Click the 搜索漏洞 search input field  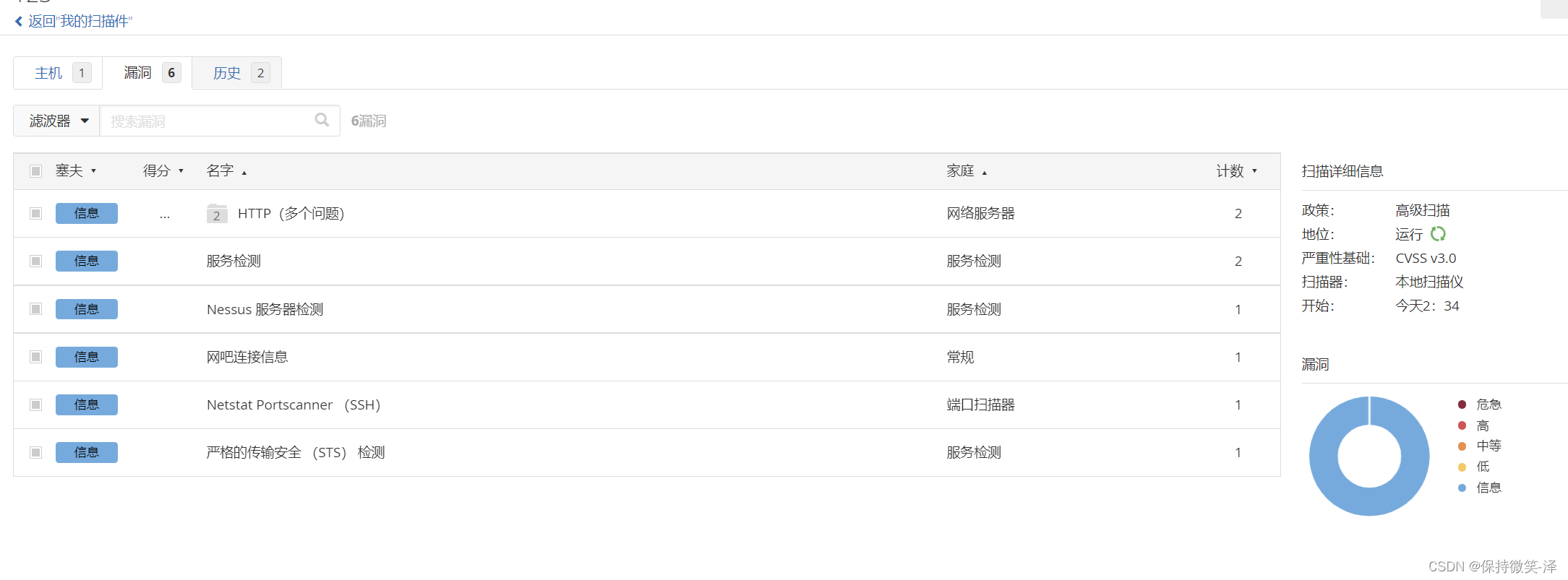point(210,121)
